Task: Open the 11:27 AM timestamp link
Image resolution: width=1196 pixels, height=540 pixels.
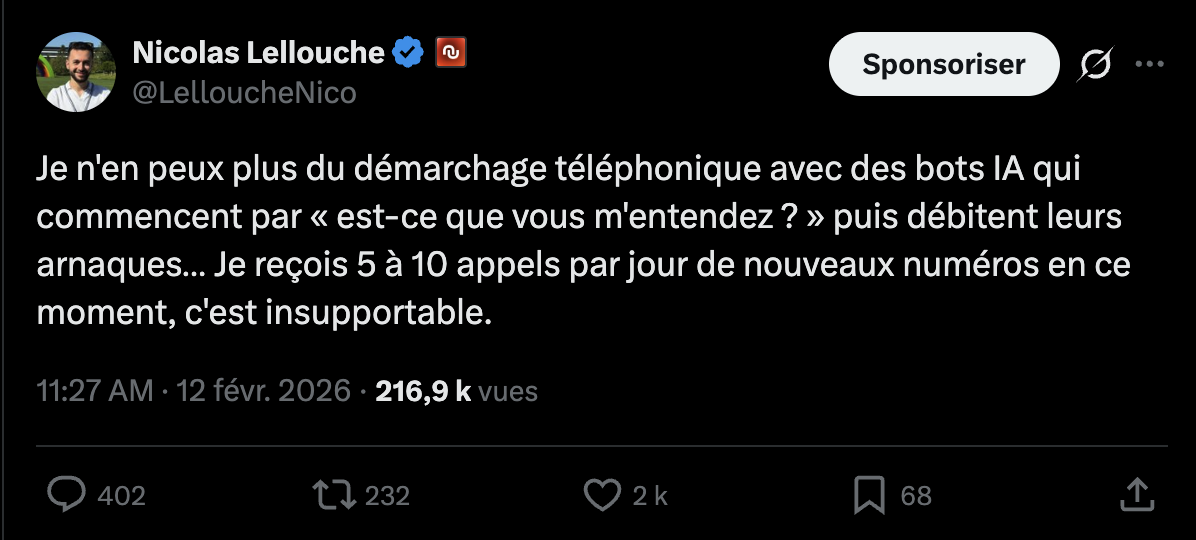Action: (95, 391)
